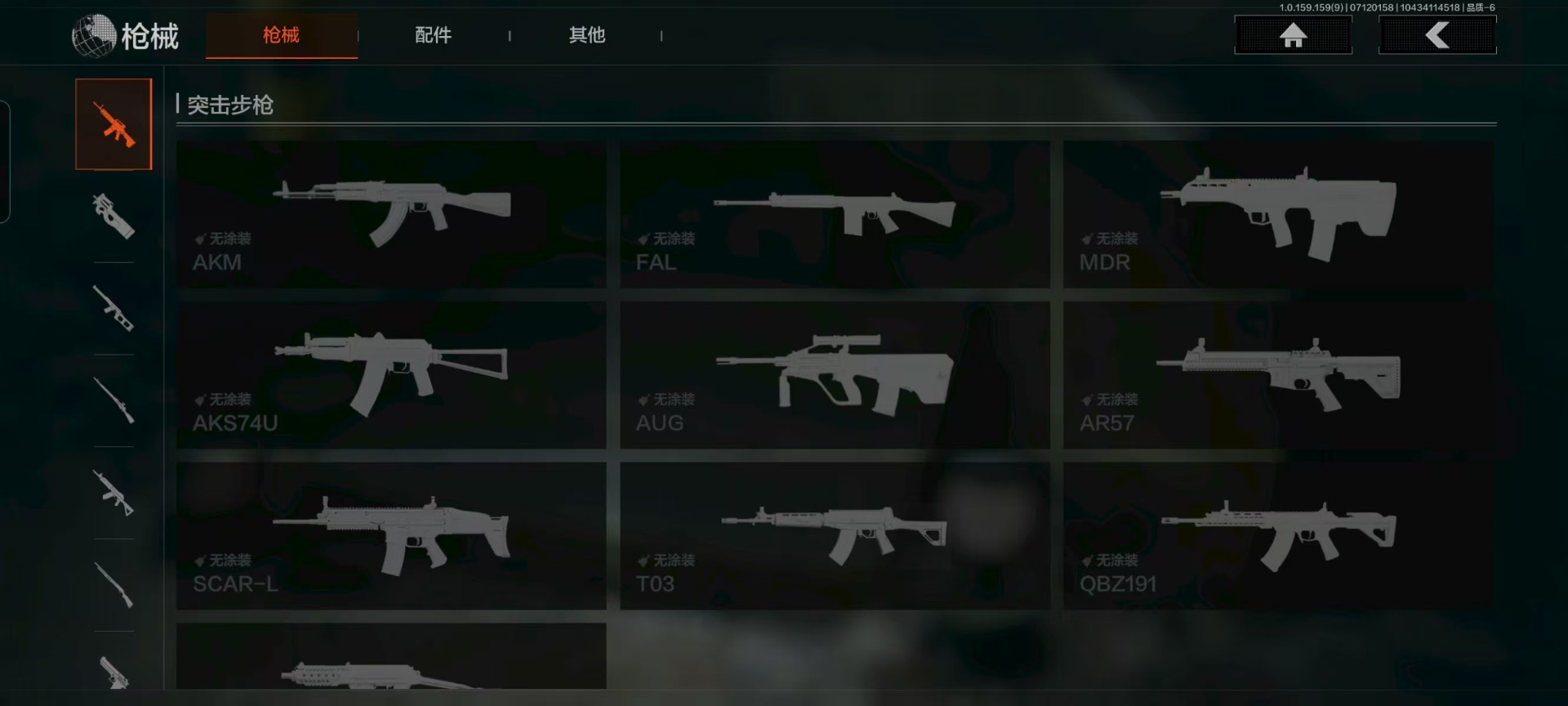Switch to the 配件 tab
This screenshot has height=706, width=1568.
click(433, 35)
